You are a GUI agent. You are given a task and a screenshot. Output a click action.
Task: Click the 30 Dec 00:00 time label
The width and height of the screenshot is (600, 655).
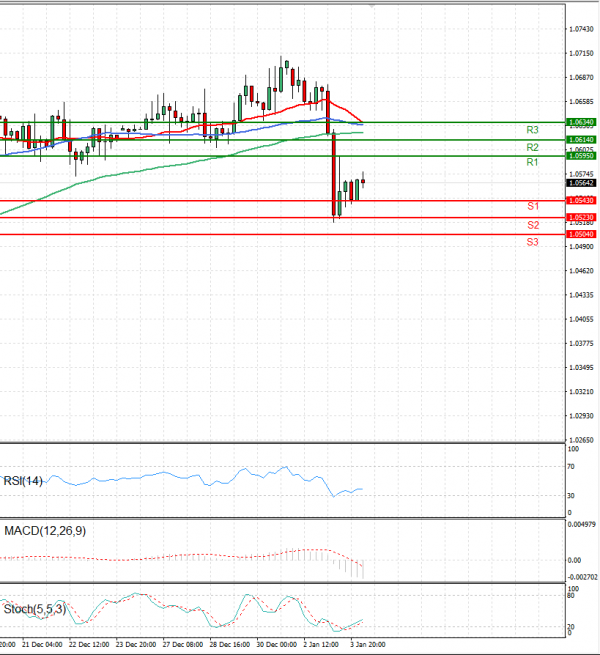(277, 645)
